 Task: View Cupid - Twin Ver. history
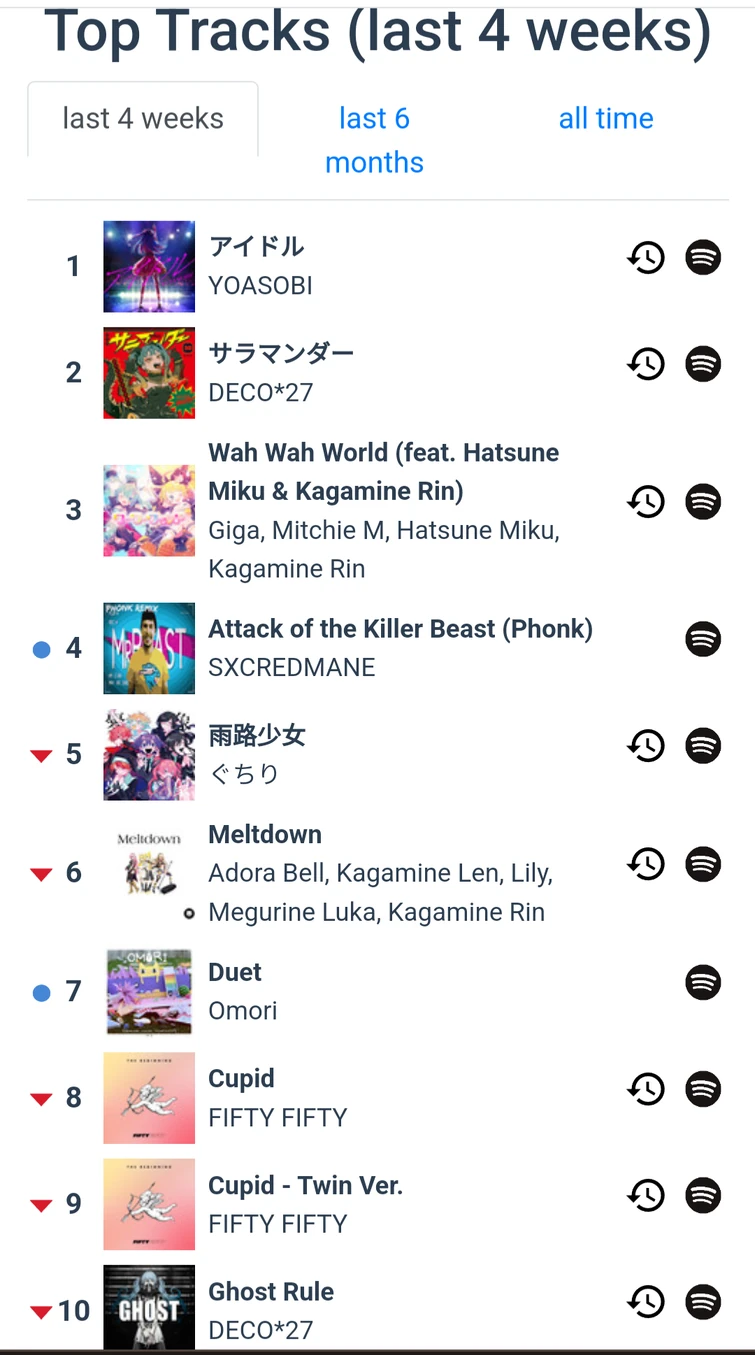point(646,1195)
